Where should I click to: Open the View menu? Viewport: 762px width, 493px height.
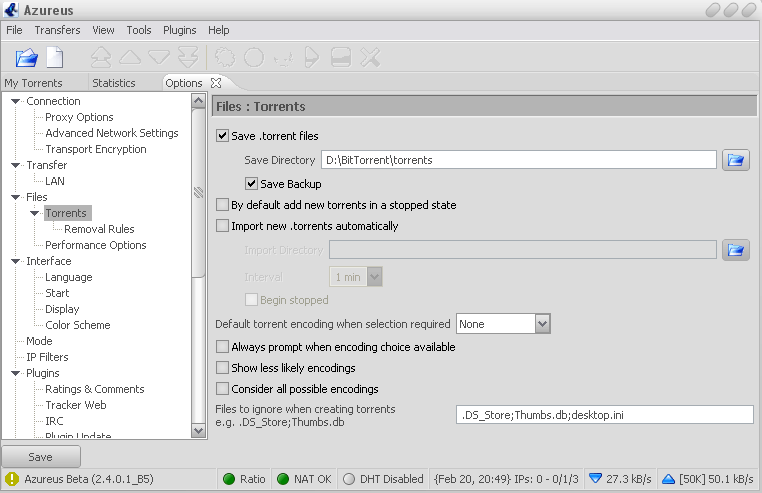pos(104,30)
